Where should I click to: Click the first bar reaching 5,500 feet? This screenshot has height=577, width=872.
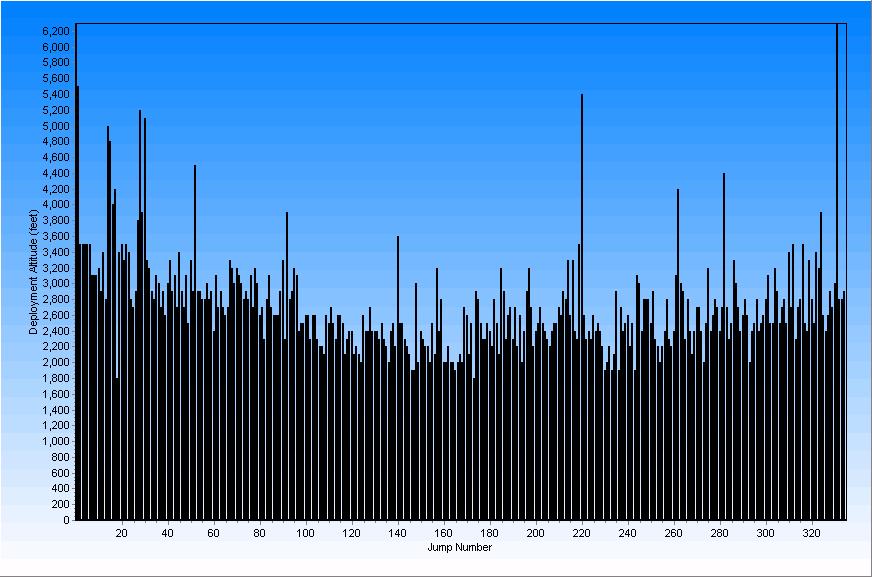(x=77, y=303)
